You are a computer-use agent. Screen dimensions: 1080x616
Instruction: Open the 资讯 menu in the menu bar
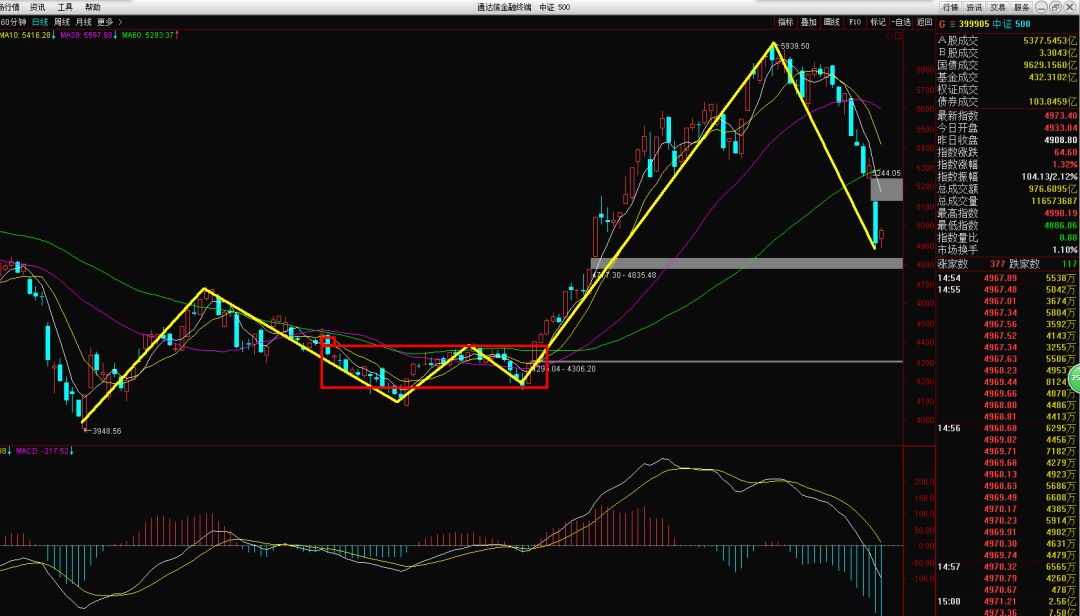(x=38, y=7)
